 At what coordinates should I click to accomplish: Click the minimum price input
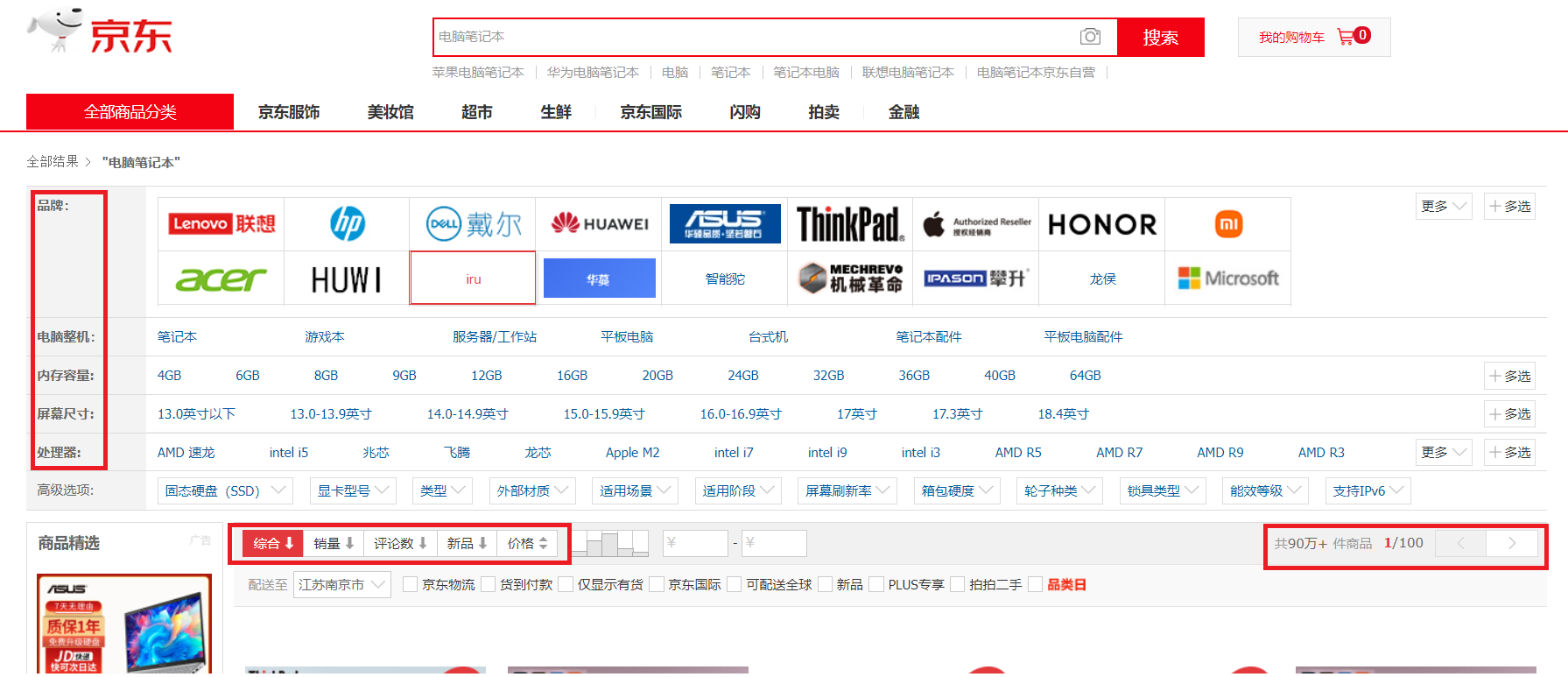(695, 544)
